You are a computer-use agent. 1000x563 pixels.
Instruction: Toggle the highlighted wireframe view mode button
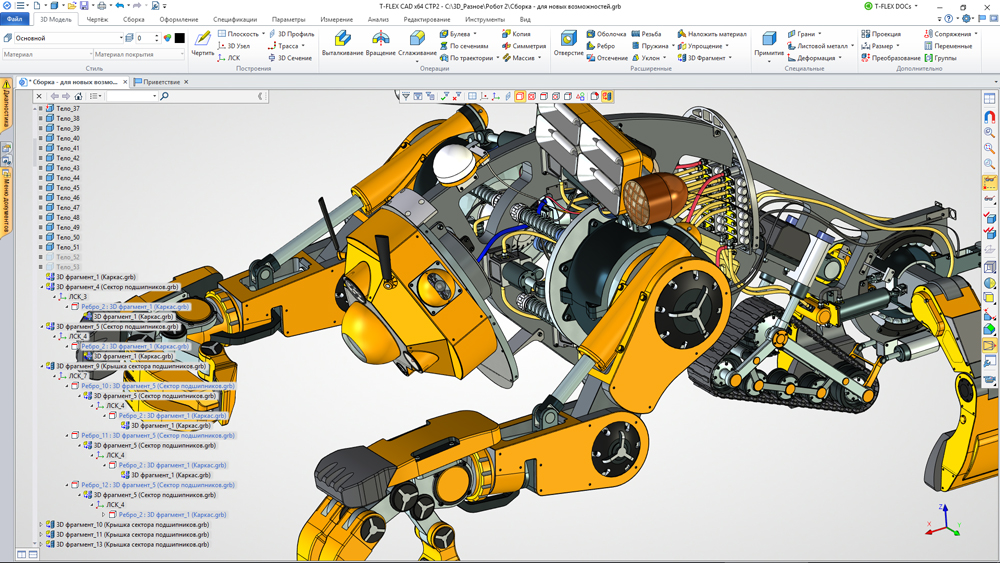(x=520, y=97)
